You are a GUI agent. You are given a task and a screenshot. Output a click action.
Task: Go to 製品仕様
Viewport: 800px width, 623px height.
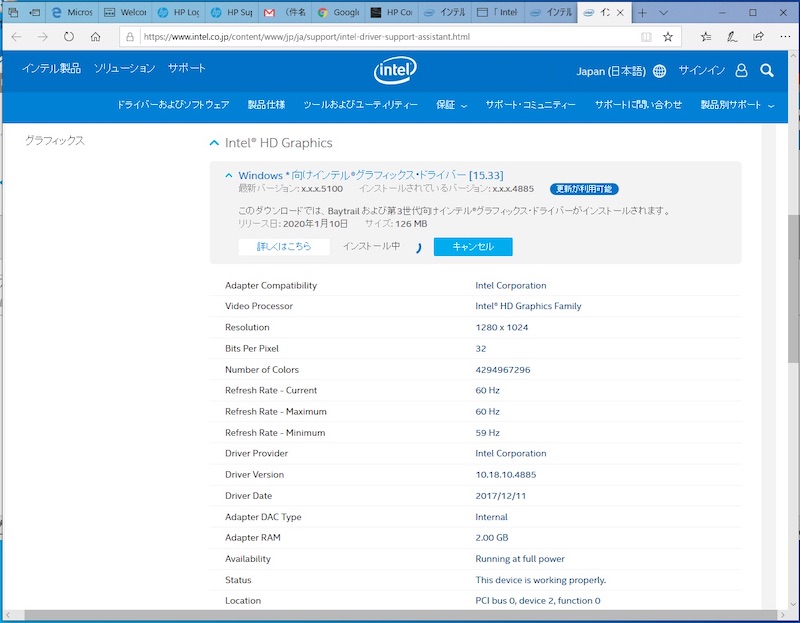(x=266, y=105)
